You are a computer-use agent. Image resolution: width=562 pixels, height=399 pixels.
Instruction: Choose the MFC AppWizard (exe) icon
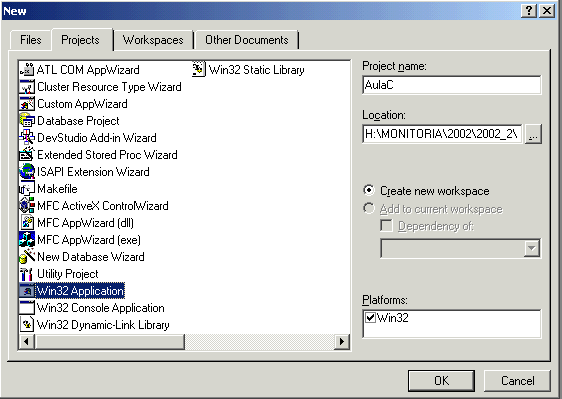coord(27,239)
